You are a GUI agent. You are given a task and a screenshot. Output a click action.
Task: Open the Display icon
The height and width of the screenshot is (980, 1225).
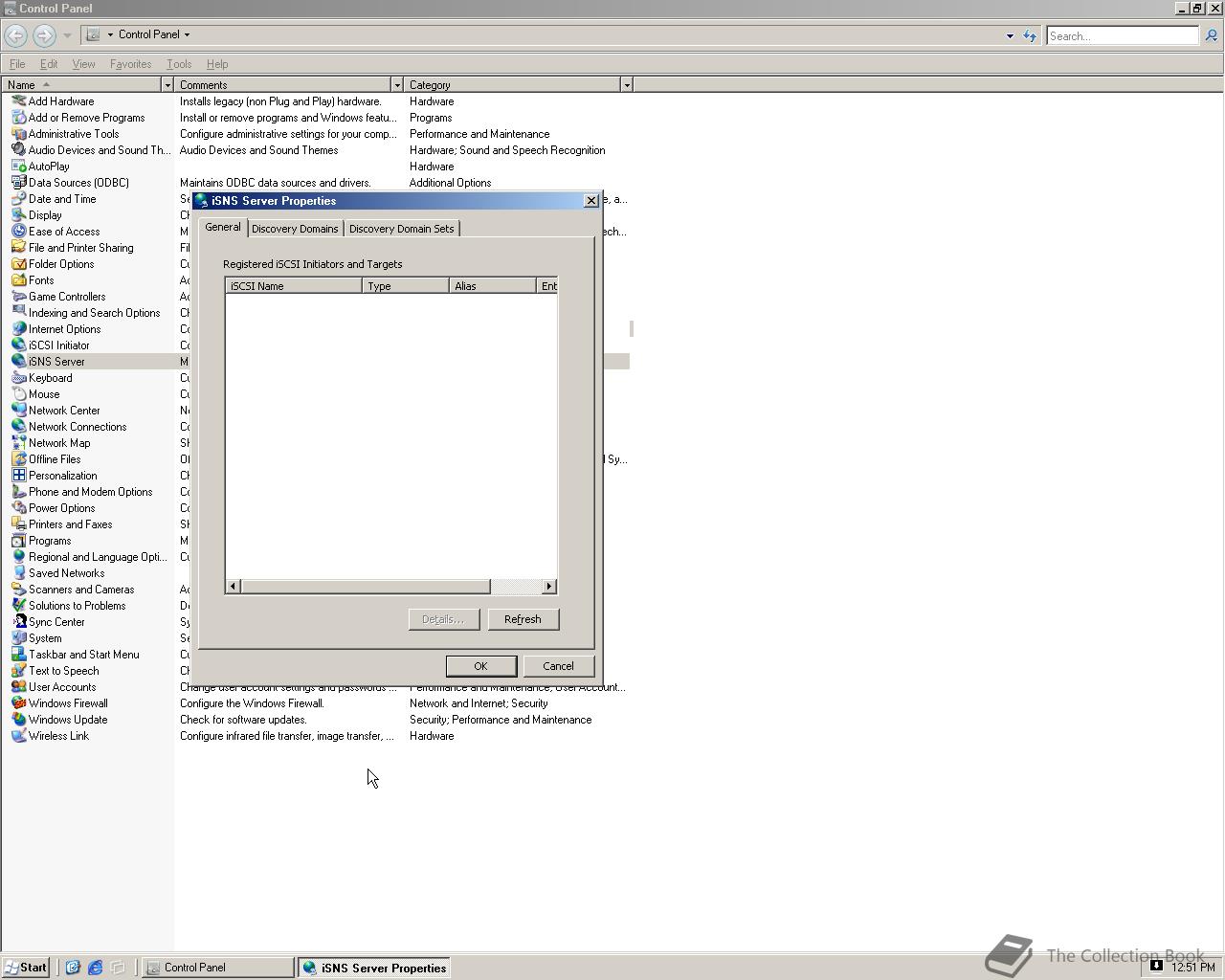(x=18, y=215)
